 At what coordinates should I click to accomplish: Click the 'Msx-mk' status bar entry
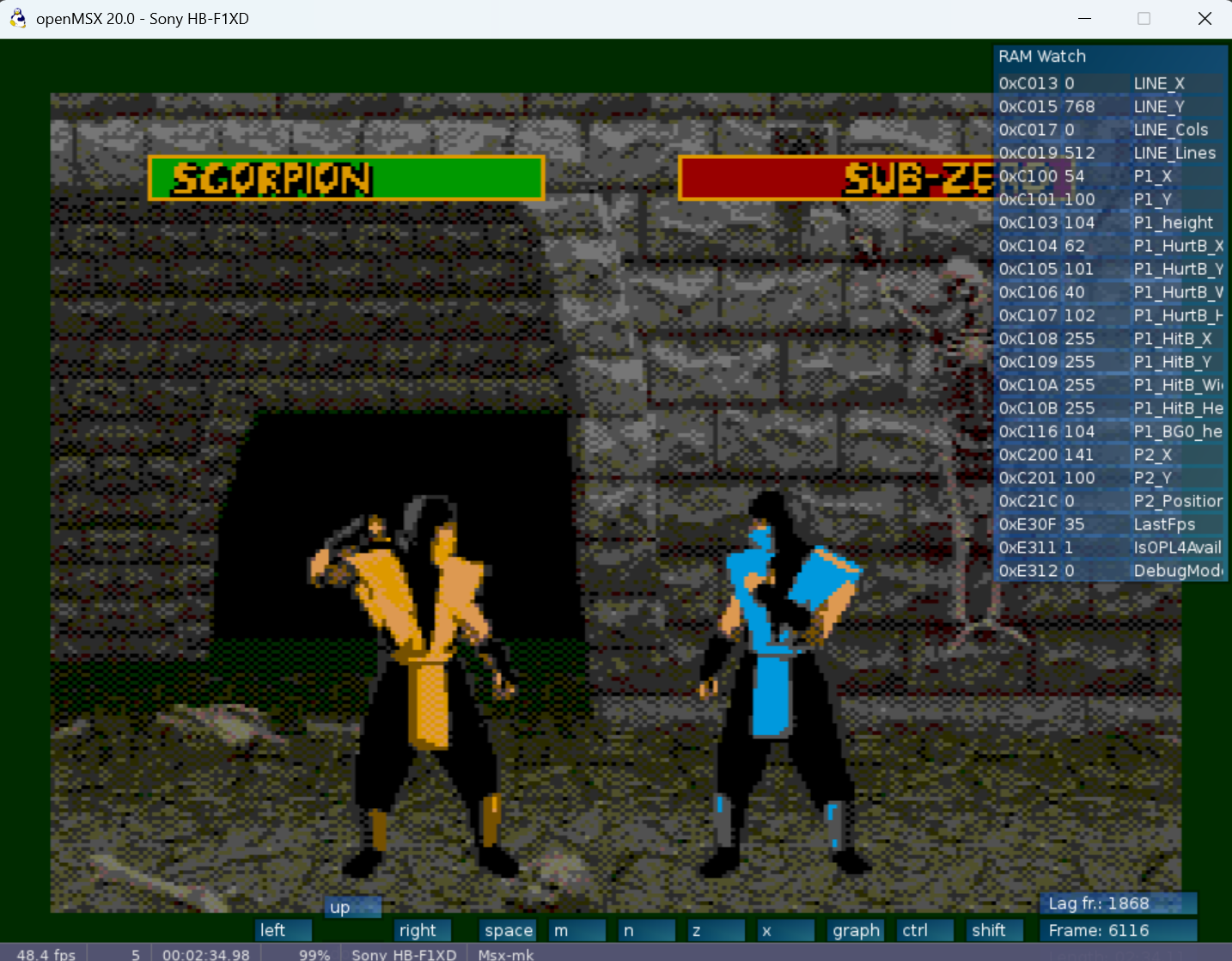[506, 954]
